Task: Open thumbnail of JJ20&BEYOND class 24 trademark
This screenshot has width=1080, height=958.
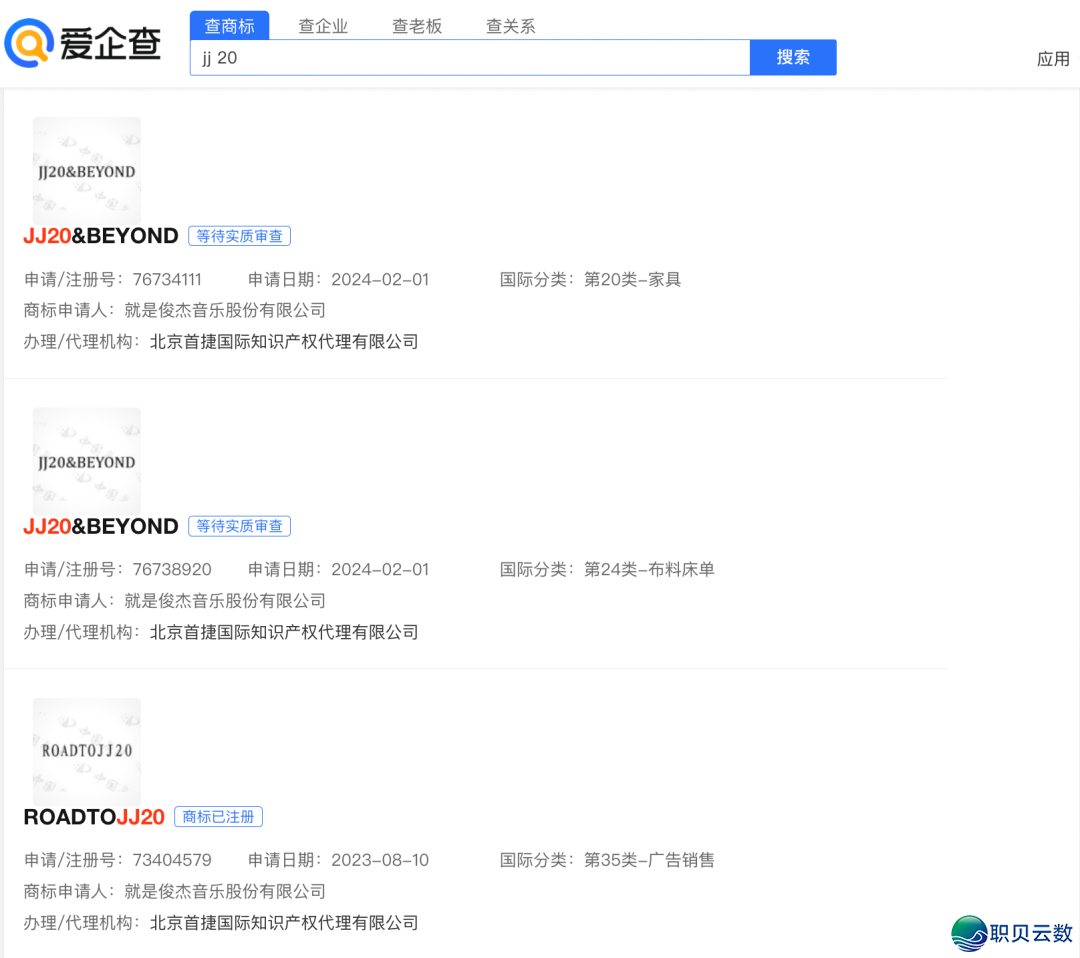Action: pos(87,461)
